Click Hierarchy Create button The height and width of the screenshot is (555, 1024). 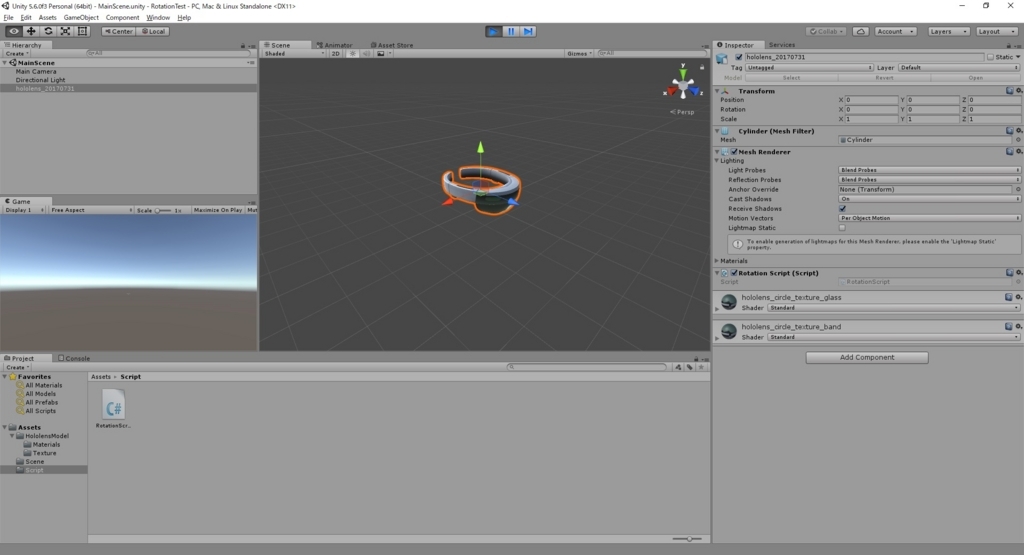[17, 54]
